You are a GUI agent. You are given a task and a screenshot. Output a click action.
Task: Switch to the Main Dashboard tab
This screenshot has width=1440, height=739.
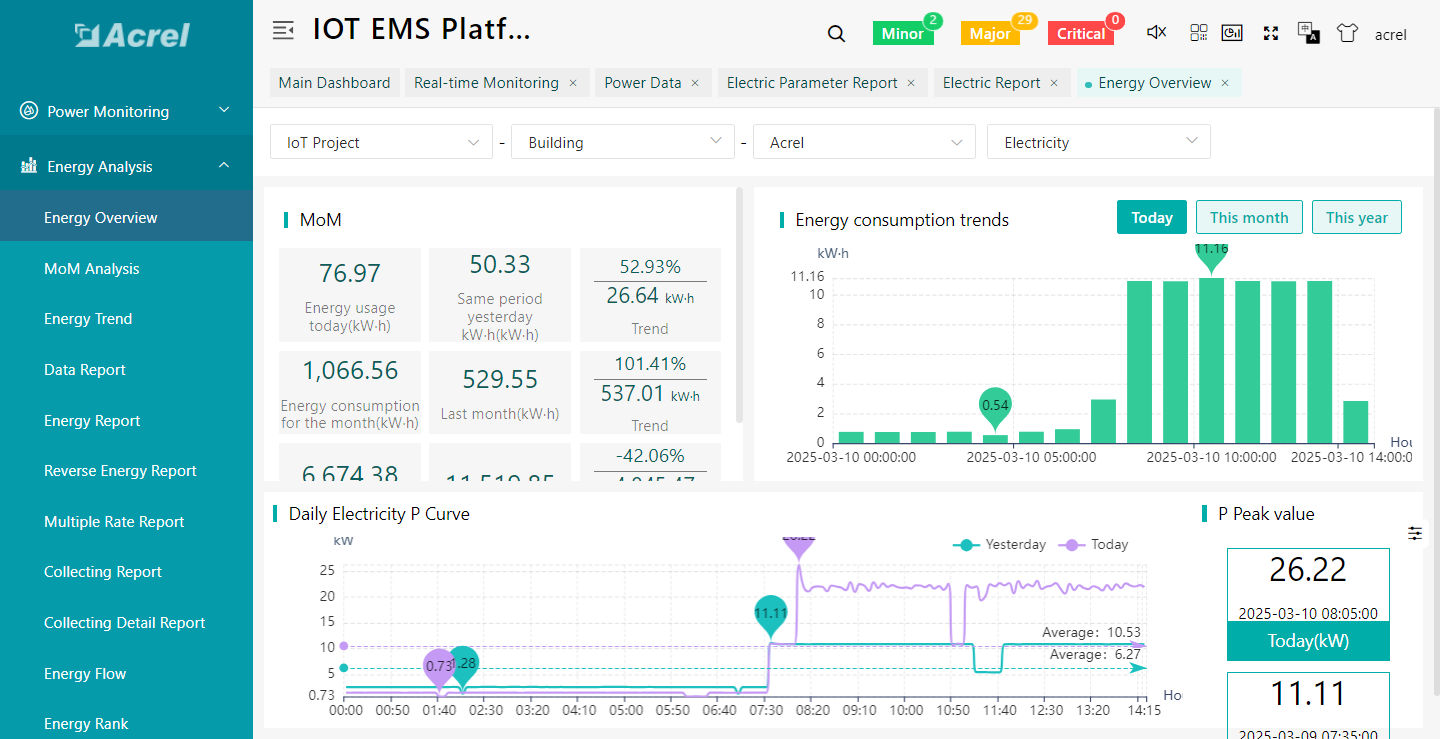click(x=335, y=83)
